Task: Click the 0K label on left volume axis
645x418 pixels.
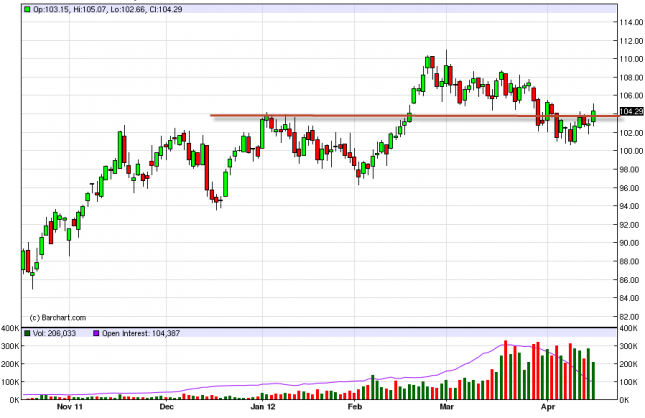Action: tap(14, 399)
